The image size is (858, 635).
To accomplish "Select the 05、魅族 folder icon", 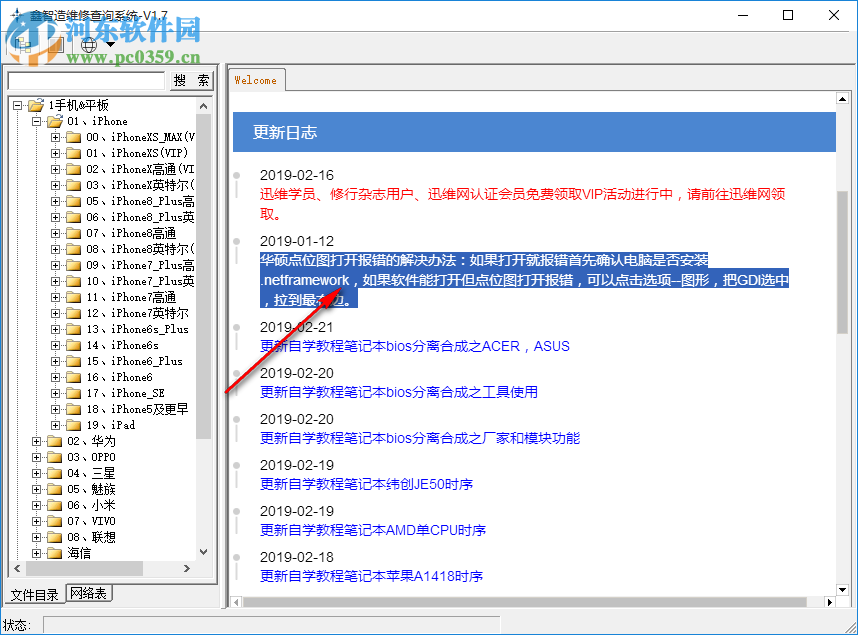I will click(54, 489).
